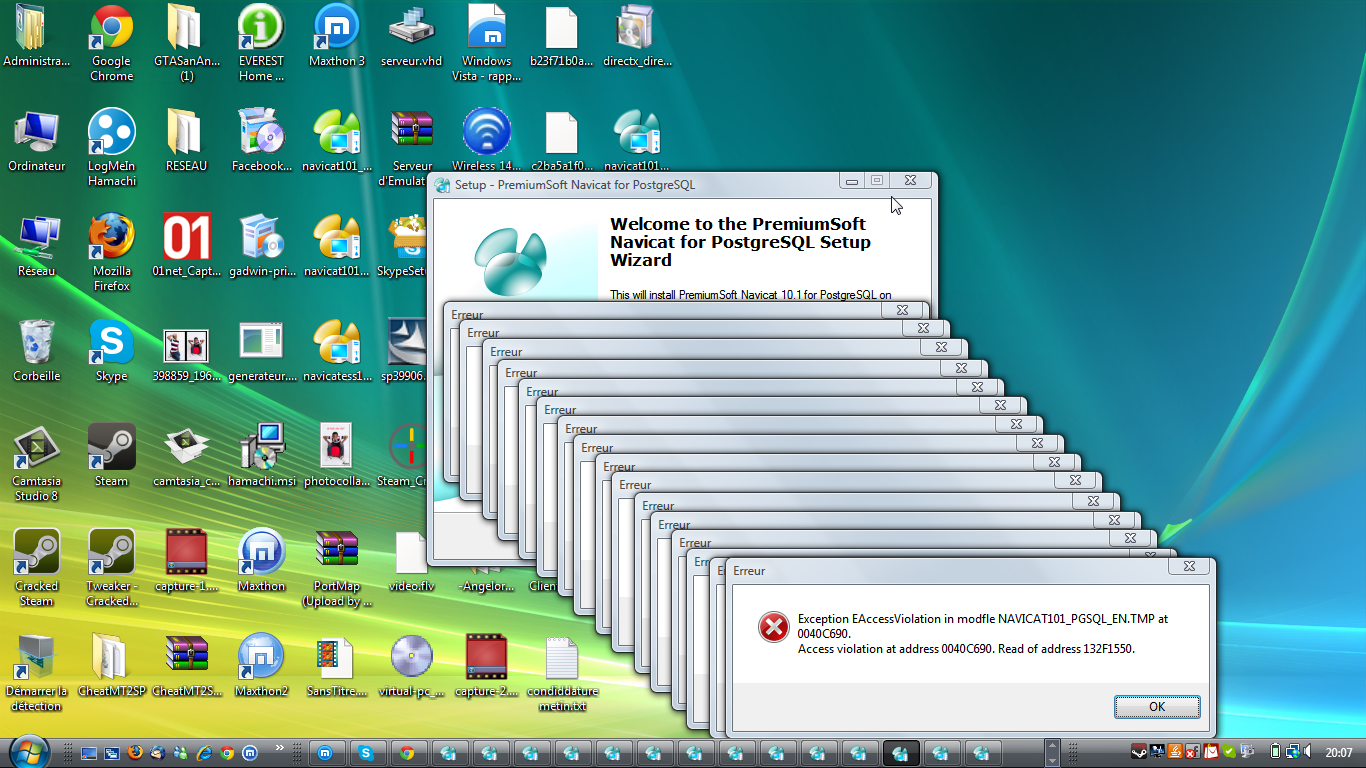Select the video.flv desktop file

(x=411, y=561)
